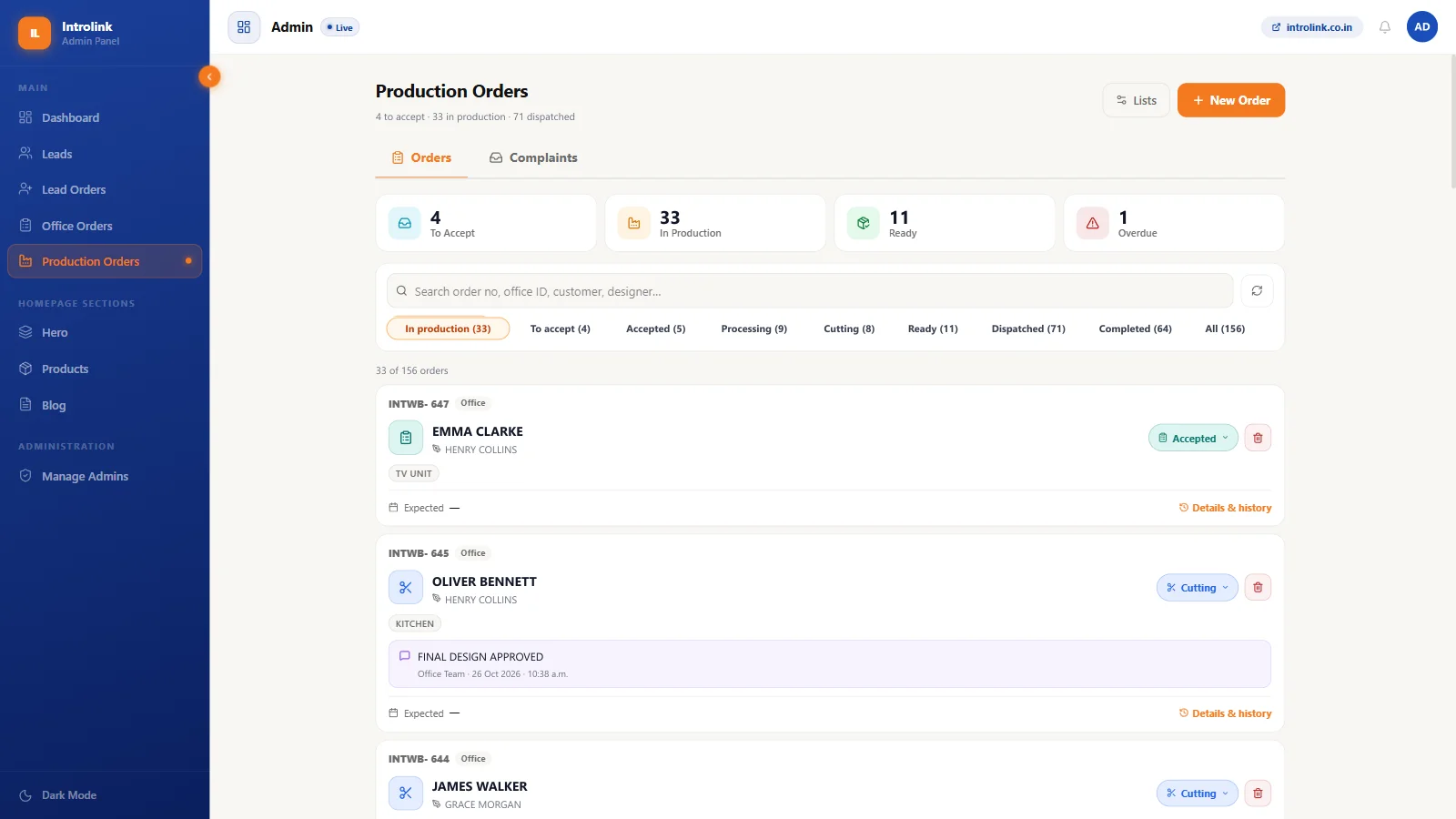Click the In Production factory icon
1456x819 pixels.
(634, 223)
